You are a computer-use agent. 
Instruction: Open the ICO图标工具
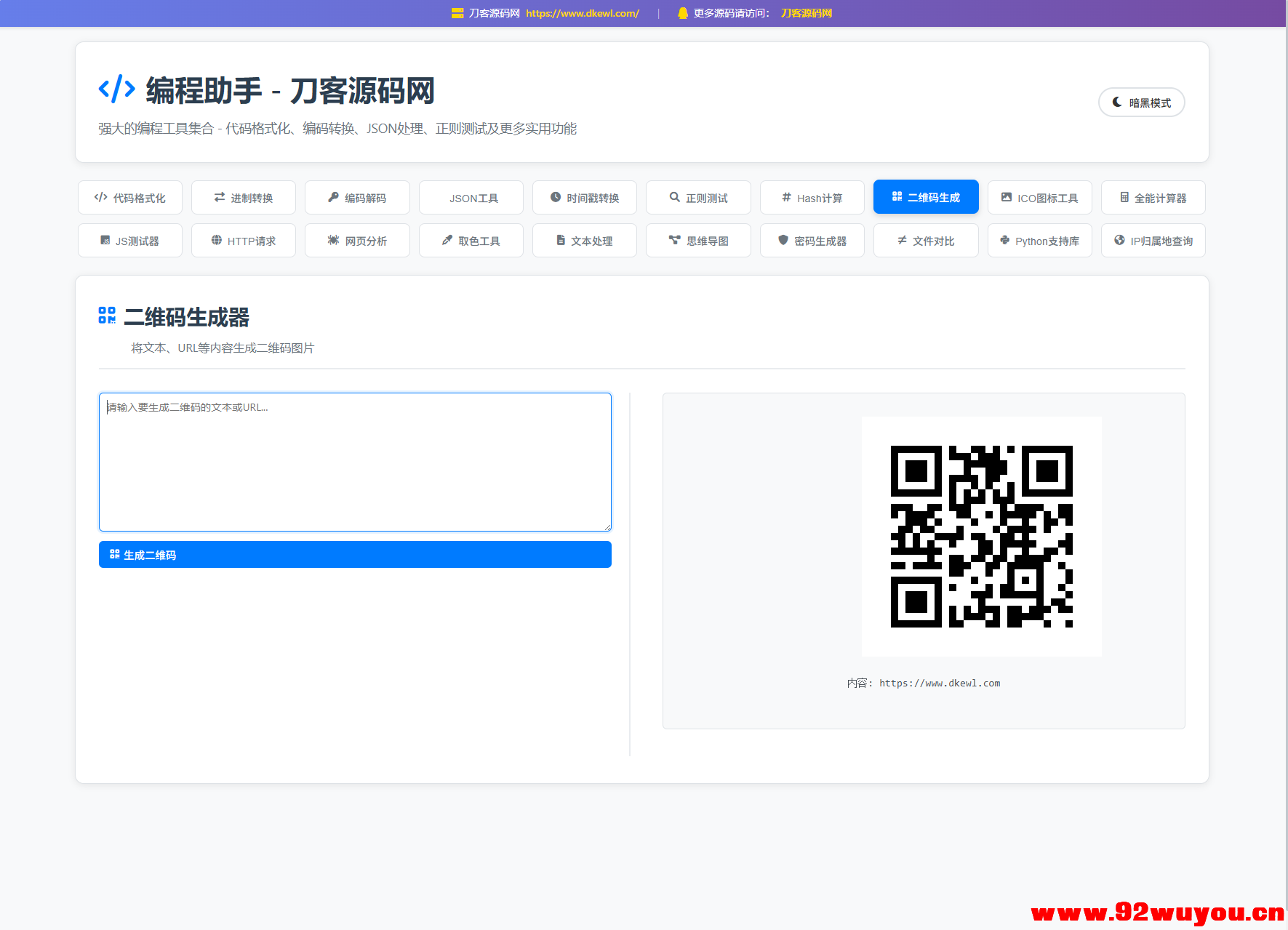point(1039,197)
